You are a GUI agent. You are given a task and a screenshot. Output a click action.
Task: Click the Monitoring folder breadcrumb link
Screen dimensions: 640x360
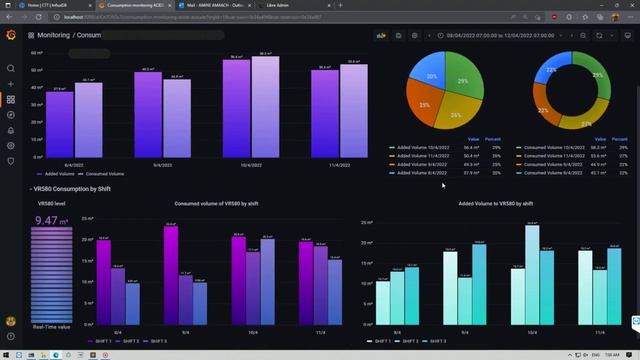pyautogui.click(x=53, y=36)
